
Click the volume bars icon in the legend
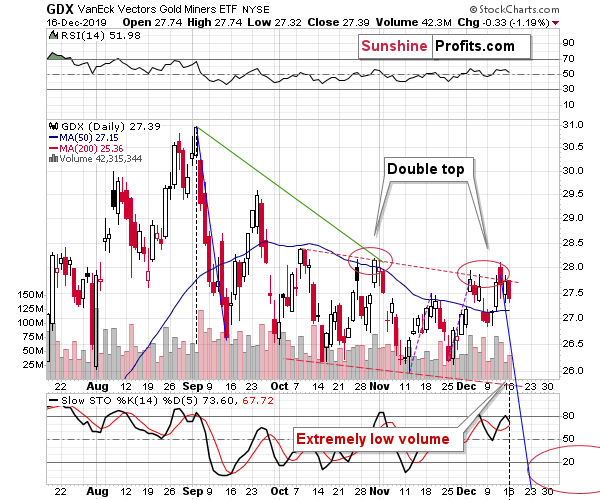pyautogui.click(x=53, y=158)
